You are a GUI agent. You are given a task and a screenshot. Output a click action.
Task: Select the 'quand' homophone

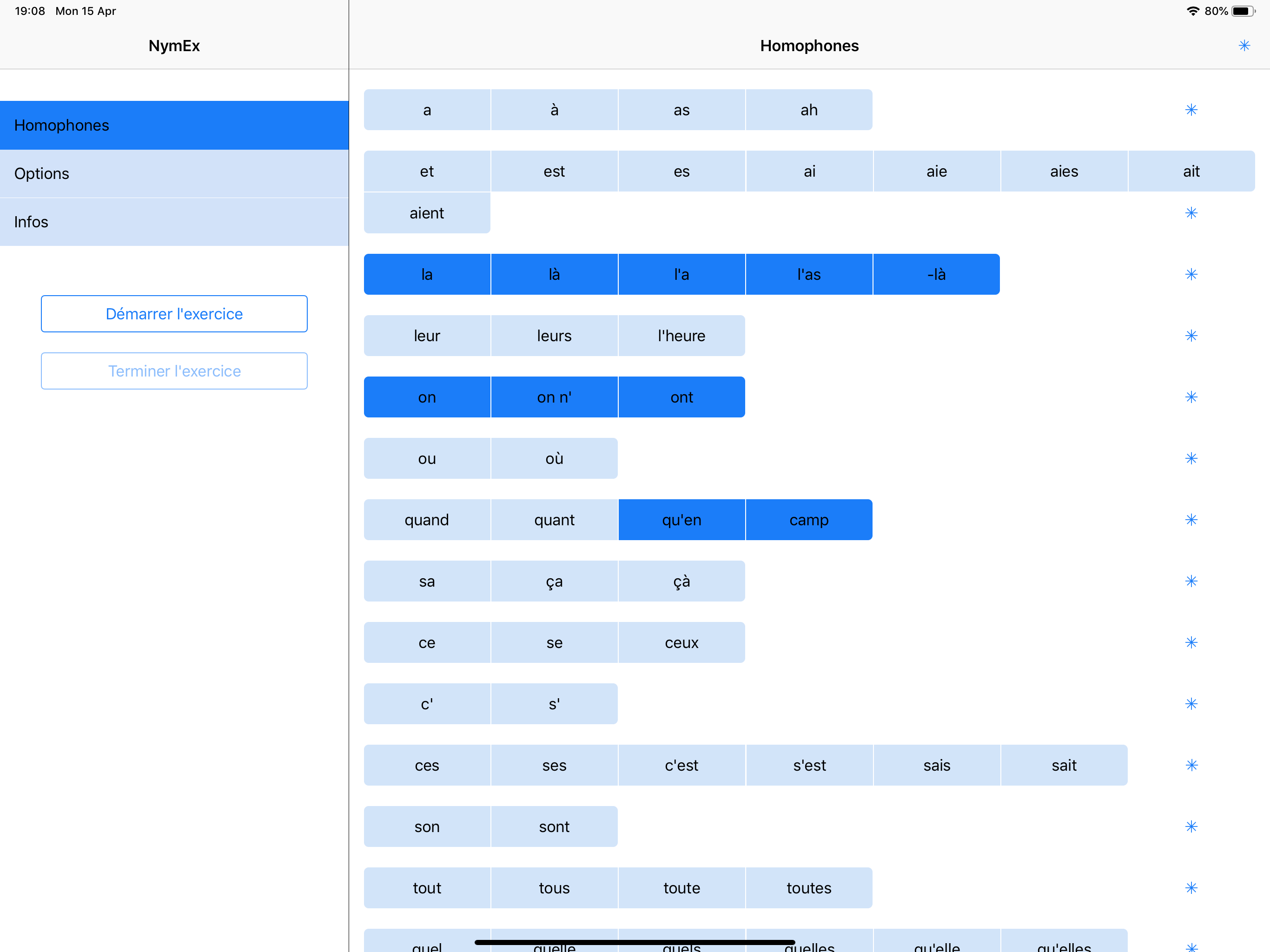(427, 520)
